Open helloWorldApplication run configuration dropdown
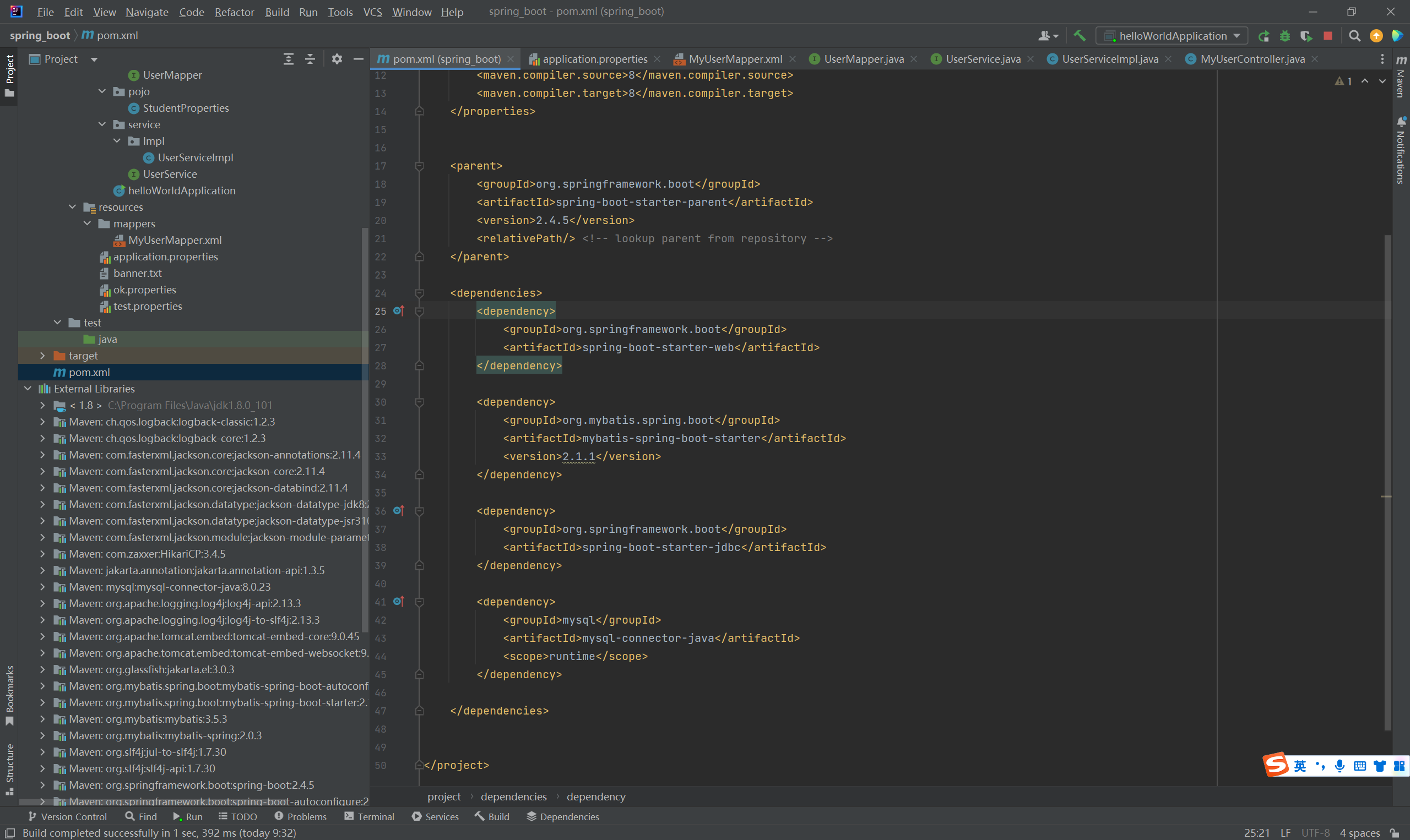This screenshot has height=840, width=1410. point(1172,36)
